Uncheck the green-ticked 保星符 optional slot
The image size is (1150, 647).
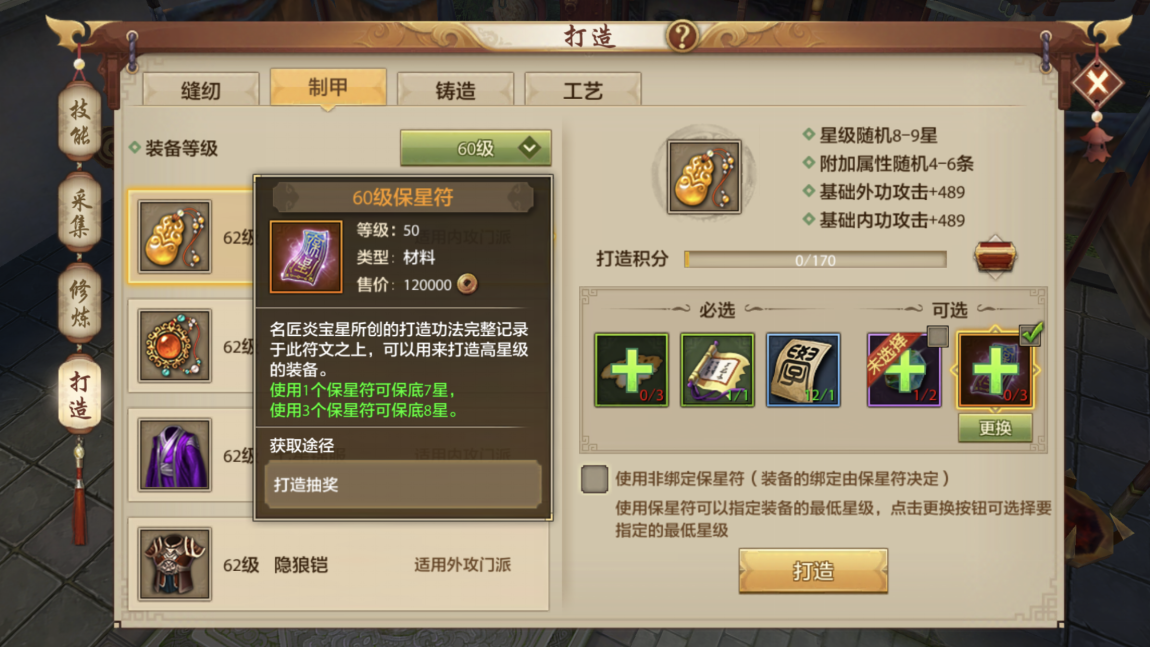pyautogui.click(x=1032, y=334)
